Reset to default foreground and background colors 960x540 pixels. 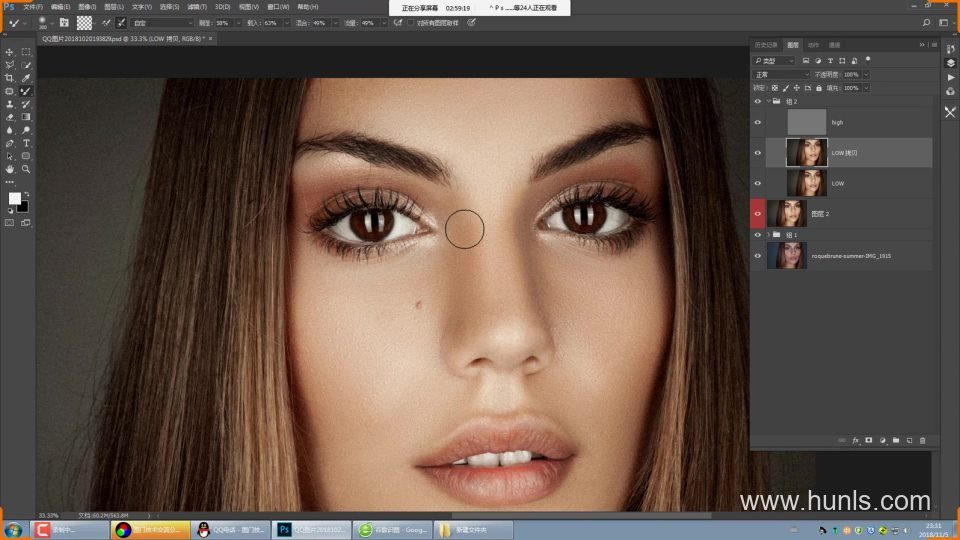(10, 211)
